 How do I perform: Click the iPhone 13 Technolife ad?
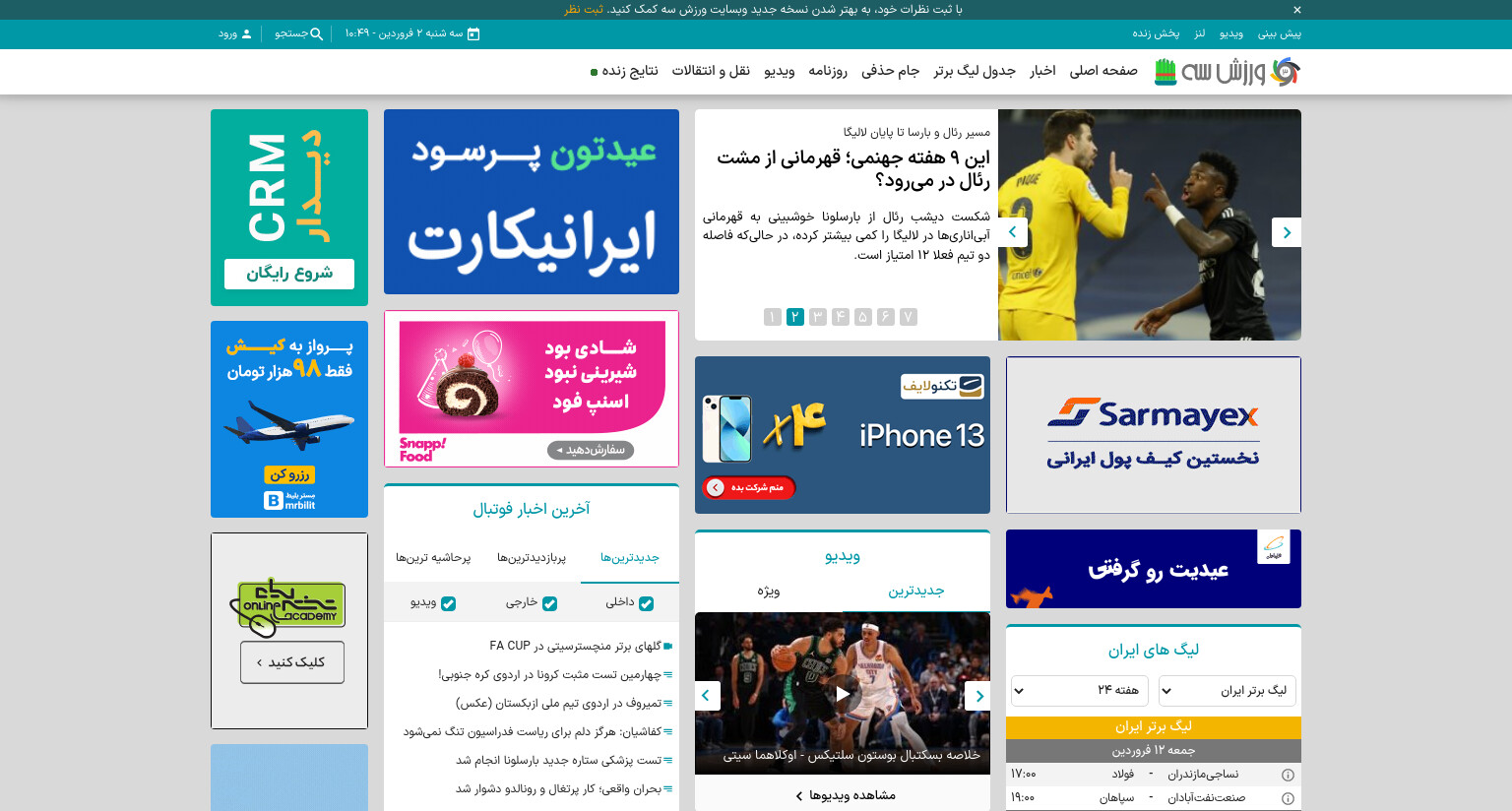pos(843,435)
